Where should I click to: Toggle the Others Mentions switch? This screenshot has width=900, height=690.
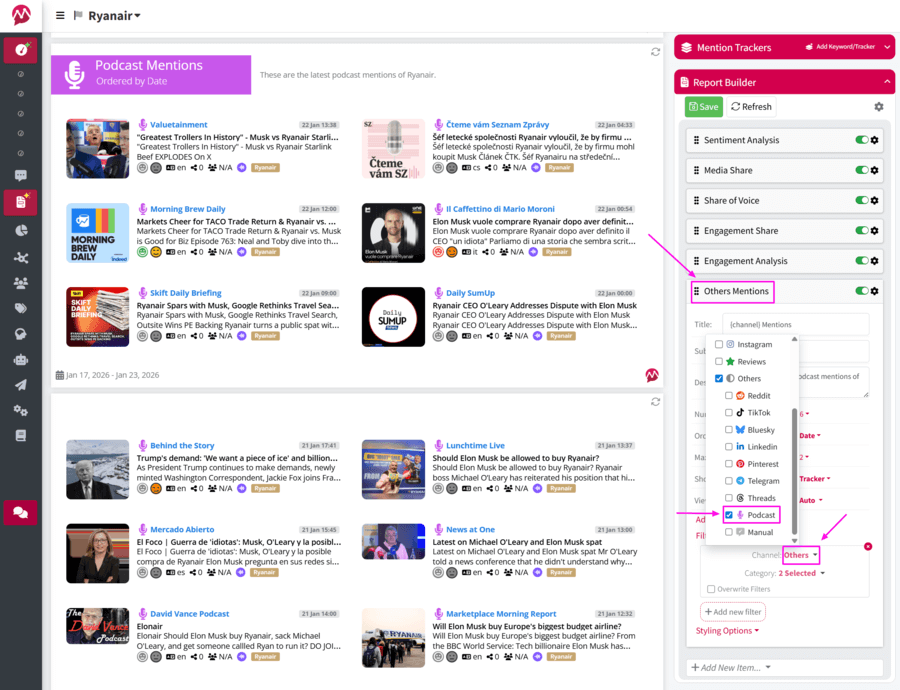point(861,291)
